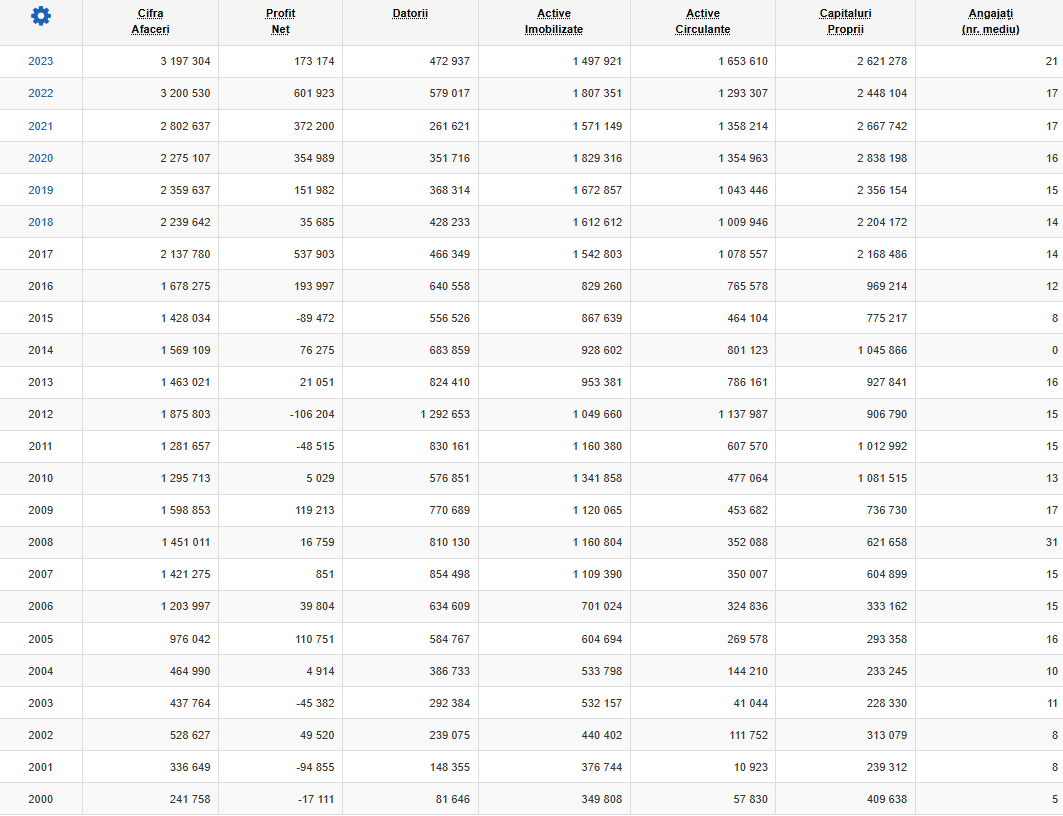This screenshot has width=1063, height=816.
Task: Select the 2002 year cell
Action: pyautogui.click(x=41, y=735)
